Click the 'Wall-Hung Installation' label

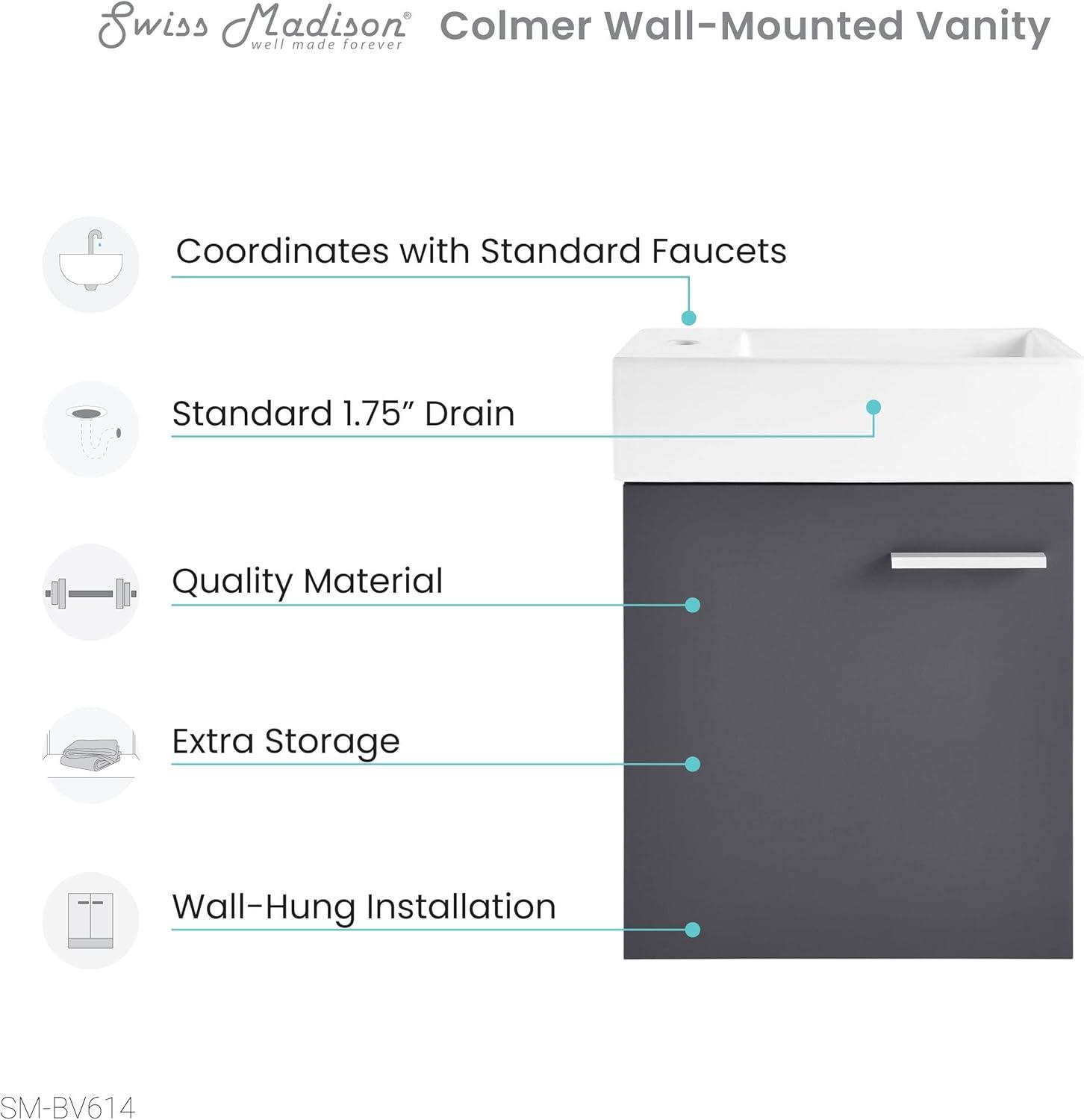(x=364, y=907)
